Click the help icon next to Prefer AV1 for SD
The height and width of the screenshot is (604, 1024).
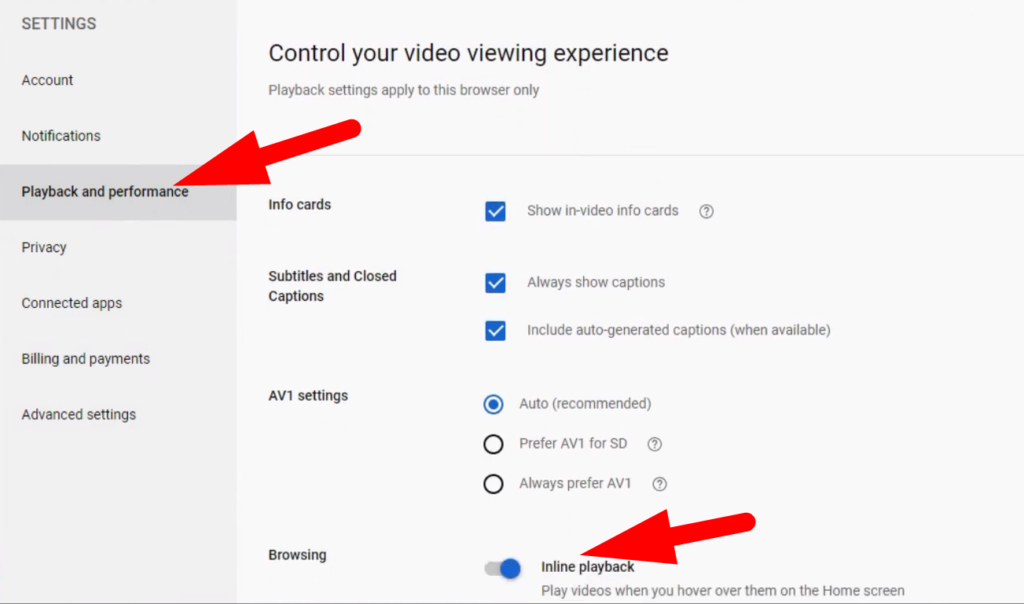[x=654, y=443]
